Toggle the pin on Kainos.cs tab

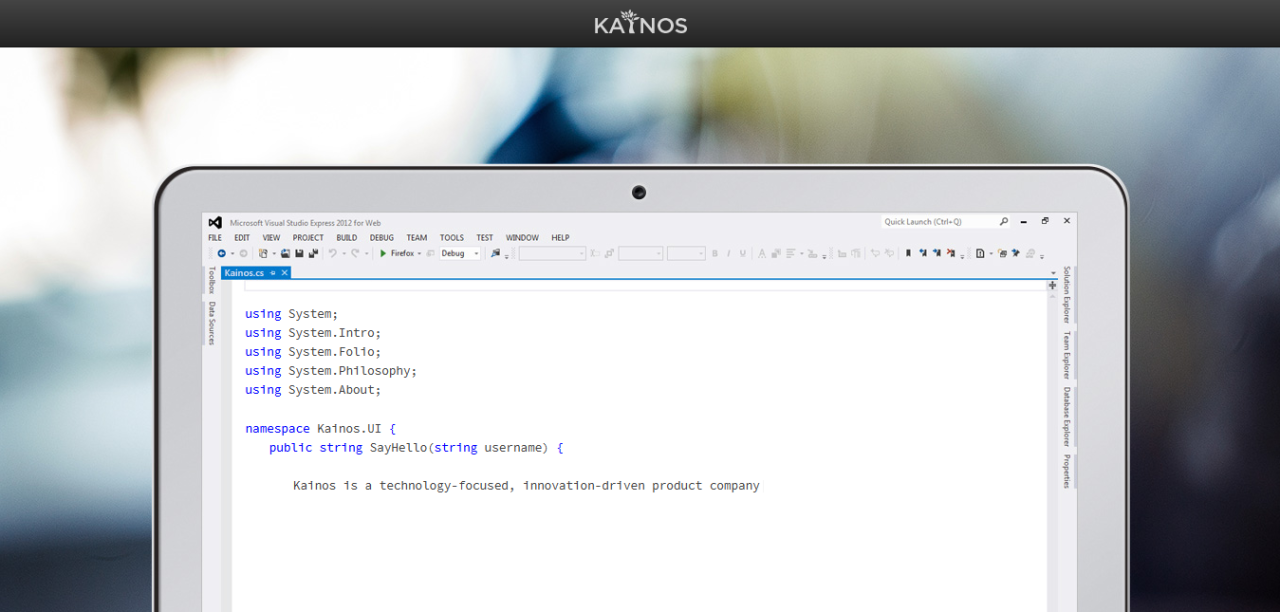click(273, 273)
